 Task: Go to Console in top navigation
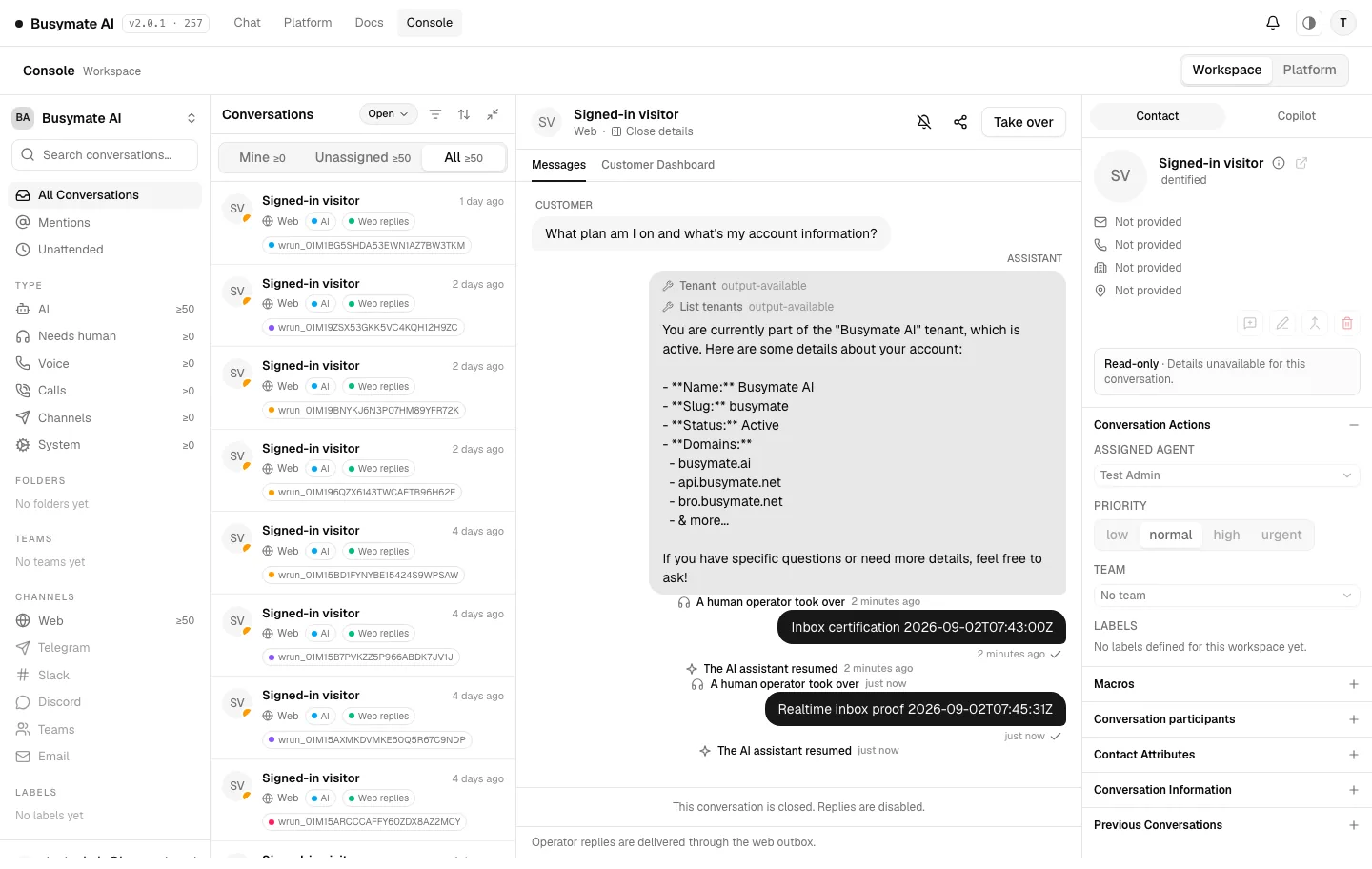pyautogui.click(x=430, y=23)
